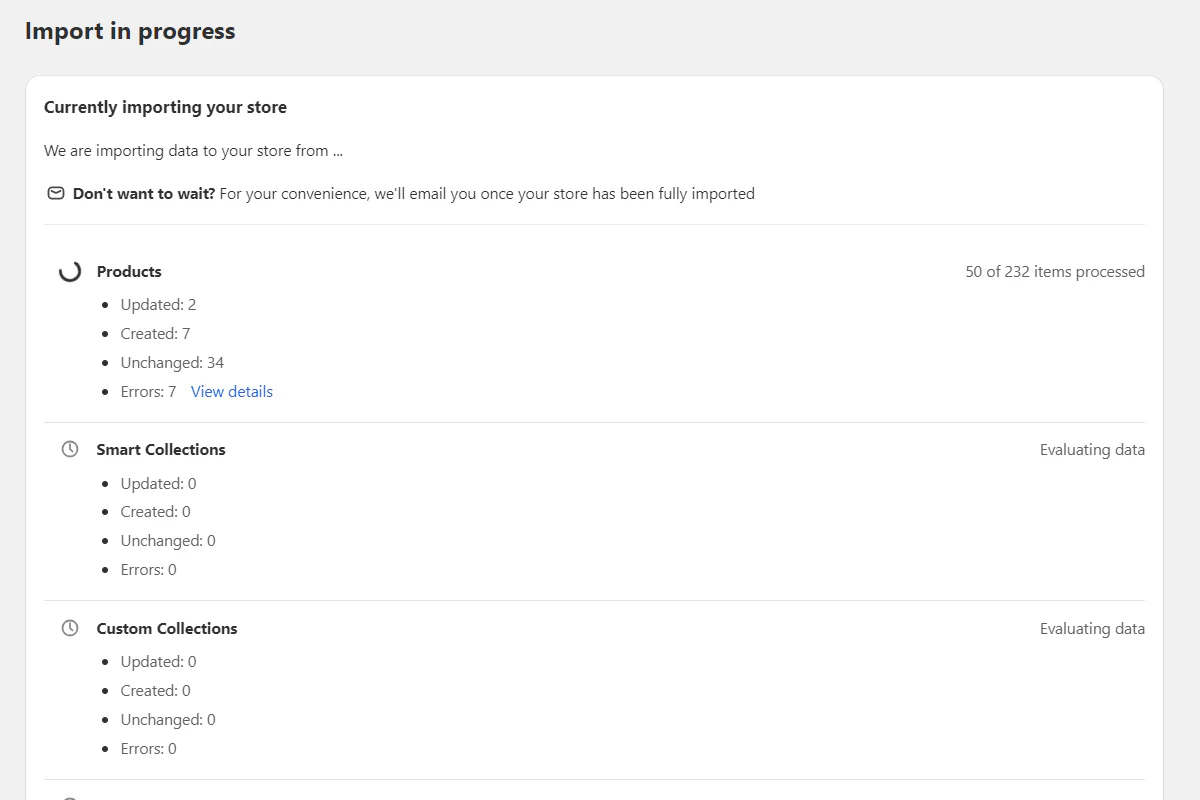
Task: Select the Custom Collections section heading
Action: tap(167, 629)
